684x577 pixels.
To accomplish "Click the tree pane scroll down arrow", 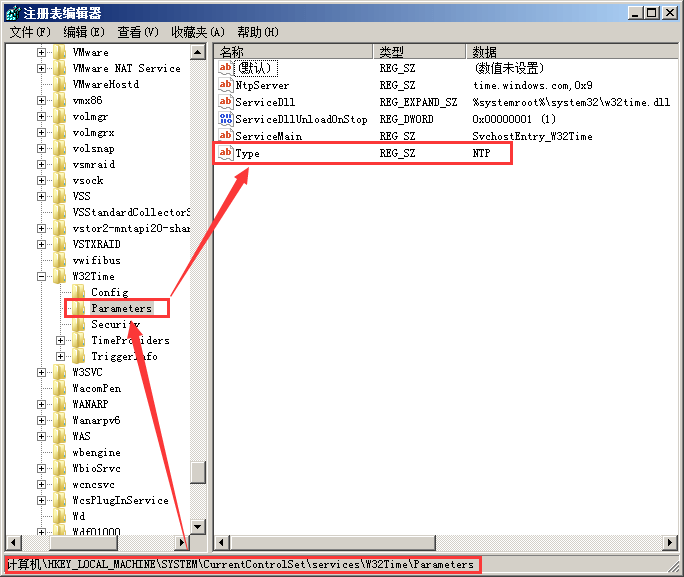I will (x=198, y=526).
